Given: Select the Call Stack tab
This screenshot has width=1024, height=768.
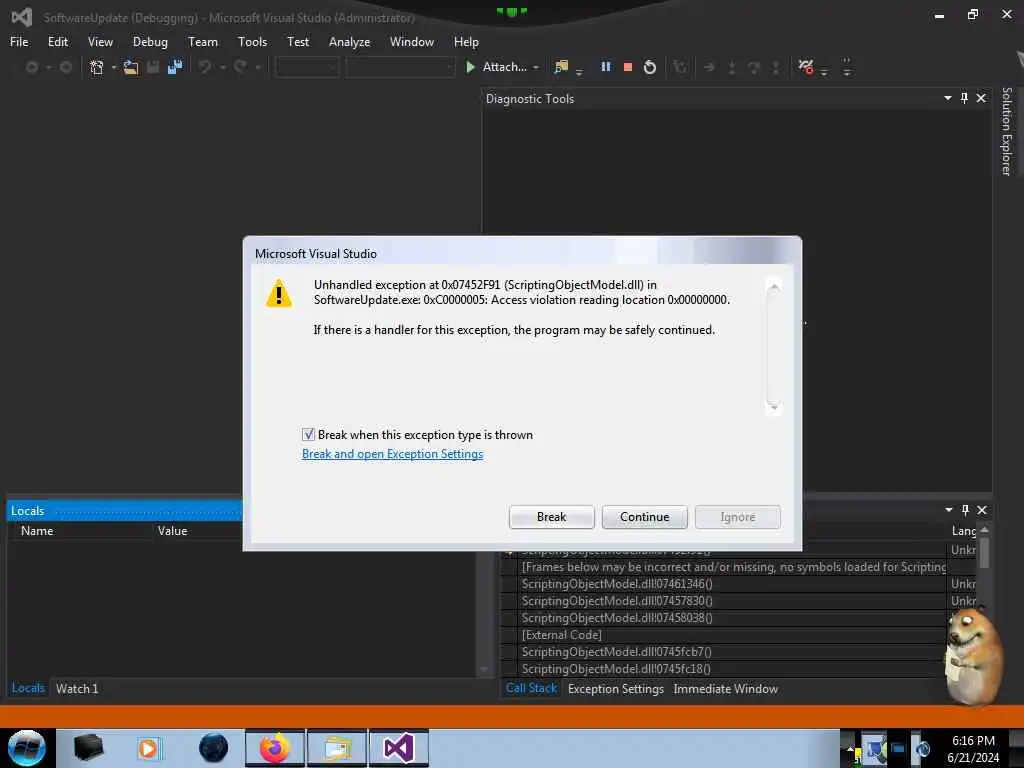Looking at the screenshot, I should coord(531,688).
